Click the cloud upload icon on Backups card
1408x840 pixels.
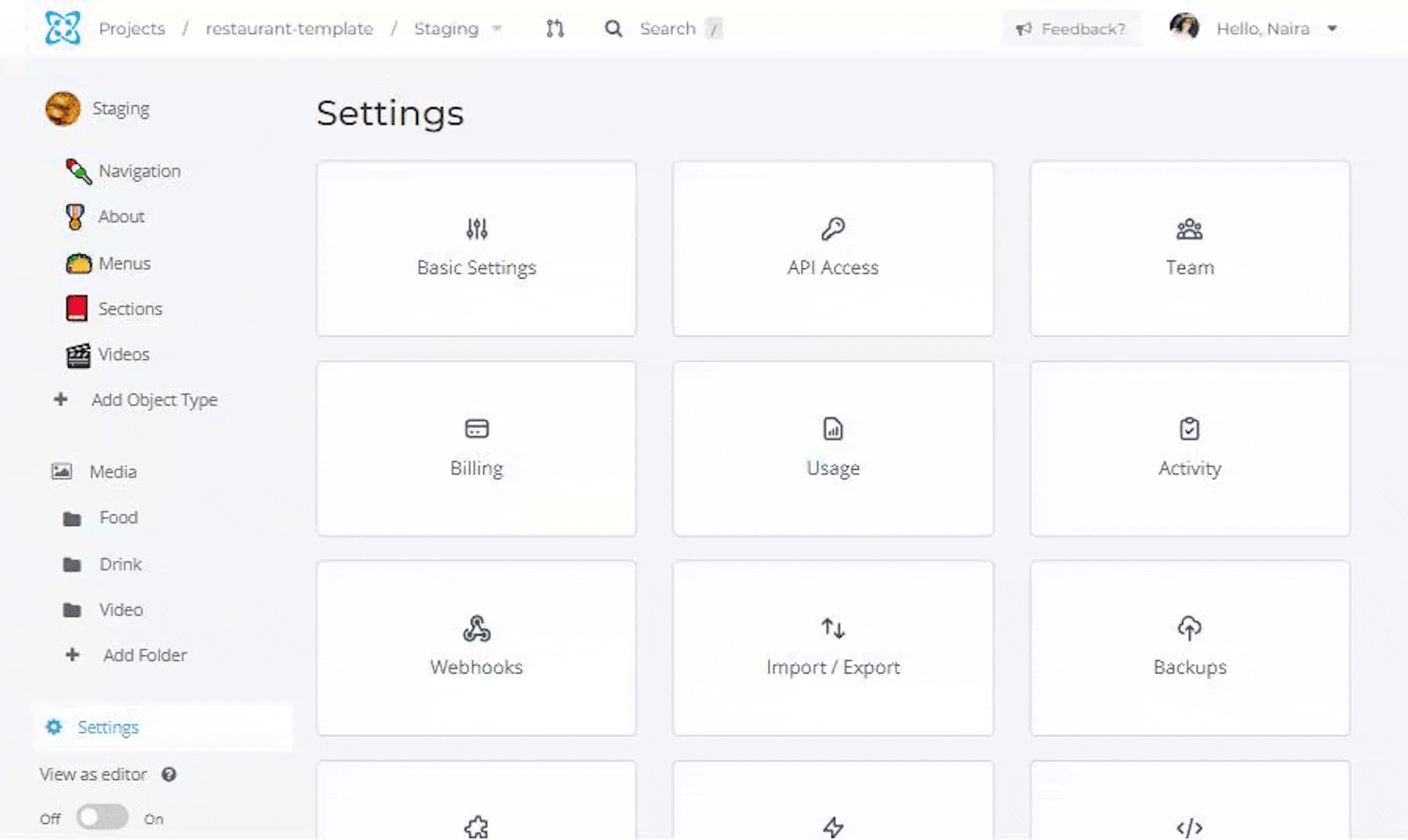(x=1189, y=628)
